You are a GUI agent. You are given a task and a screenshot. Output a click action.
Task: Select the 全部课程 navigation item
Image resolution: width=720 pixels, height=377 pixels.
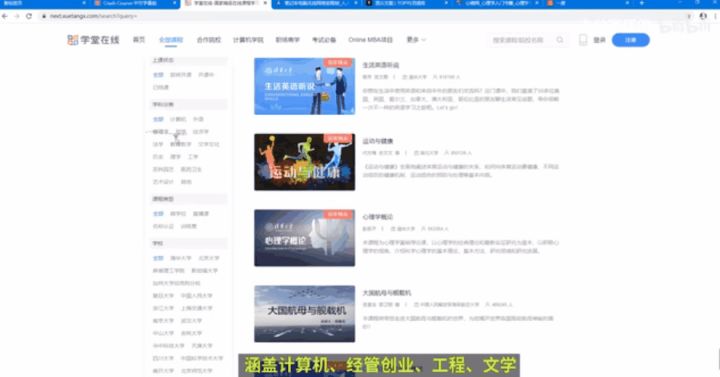point(171,40)
